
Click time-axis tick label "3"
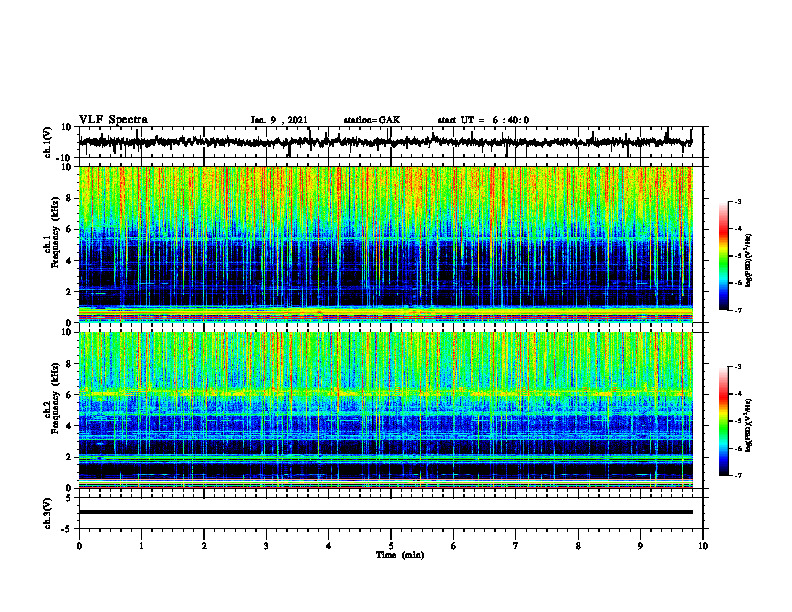[266, 546]
